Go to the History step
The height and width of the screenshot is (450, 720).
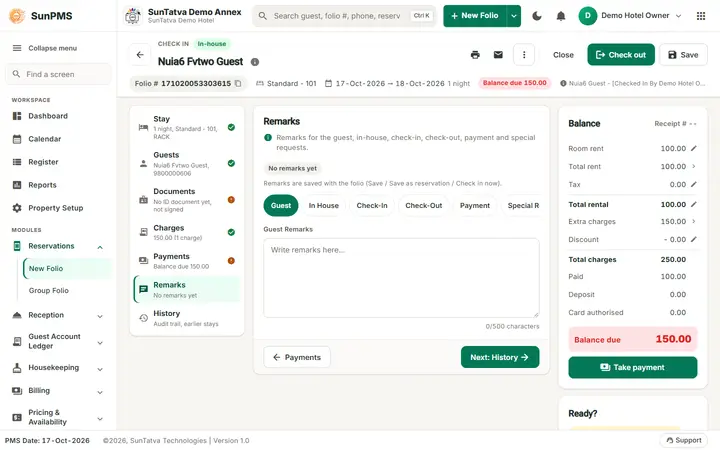(187, 318)
